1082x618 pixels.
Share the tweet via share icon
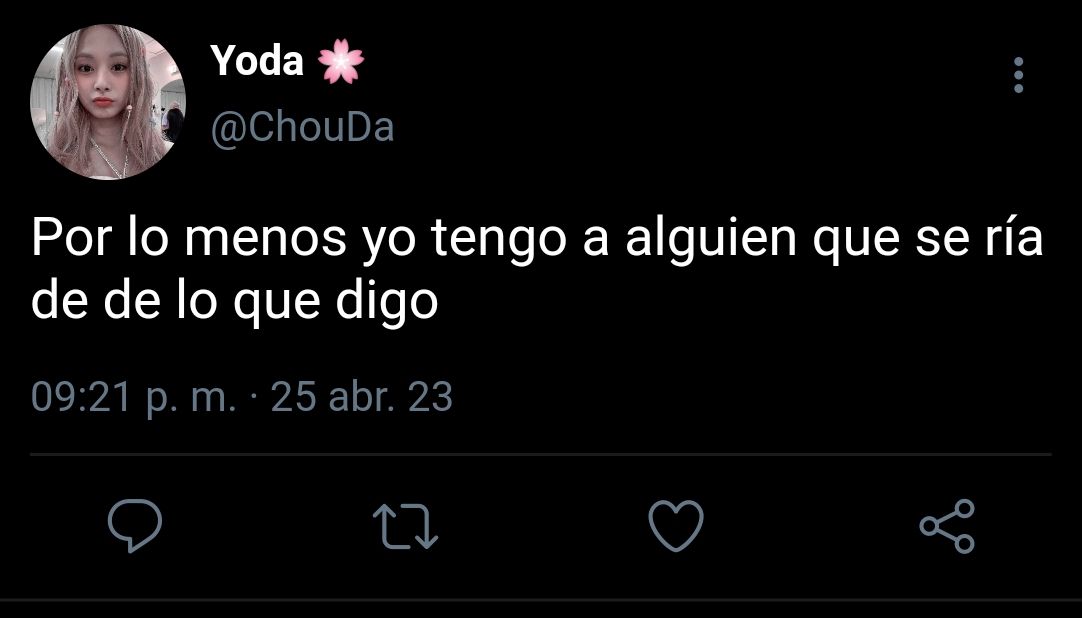tap(947, 526)
